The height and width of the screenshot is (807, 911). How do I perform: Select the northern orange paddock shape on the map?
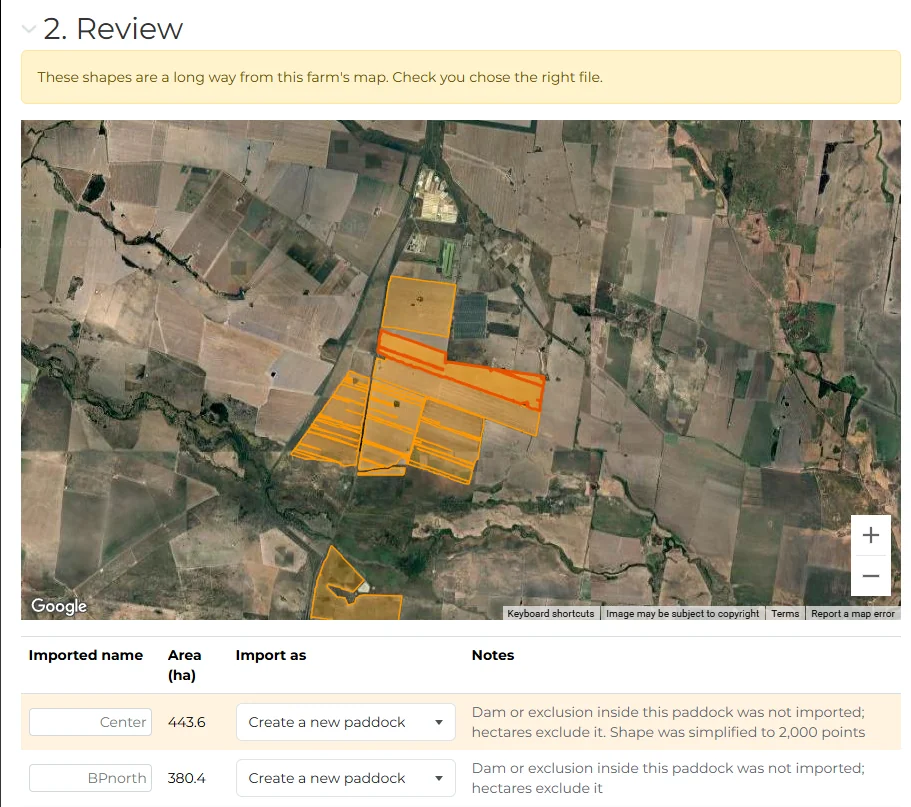(418, 307)
